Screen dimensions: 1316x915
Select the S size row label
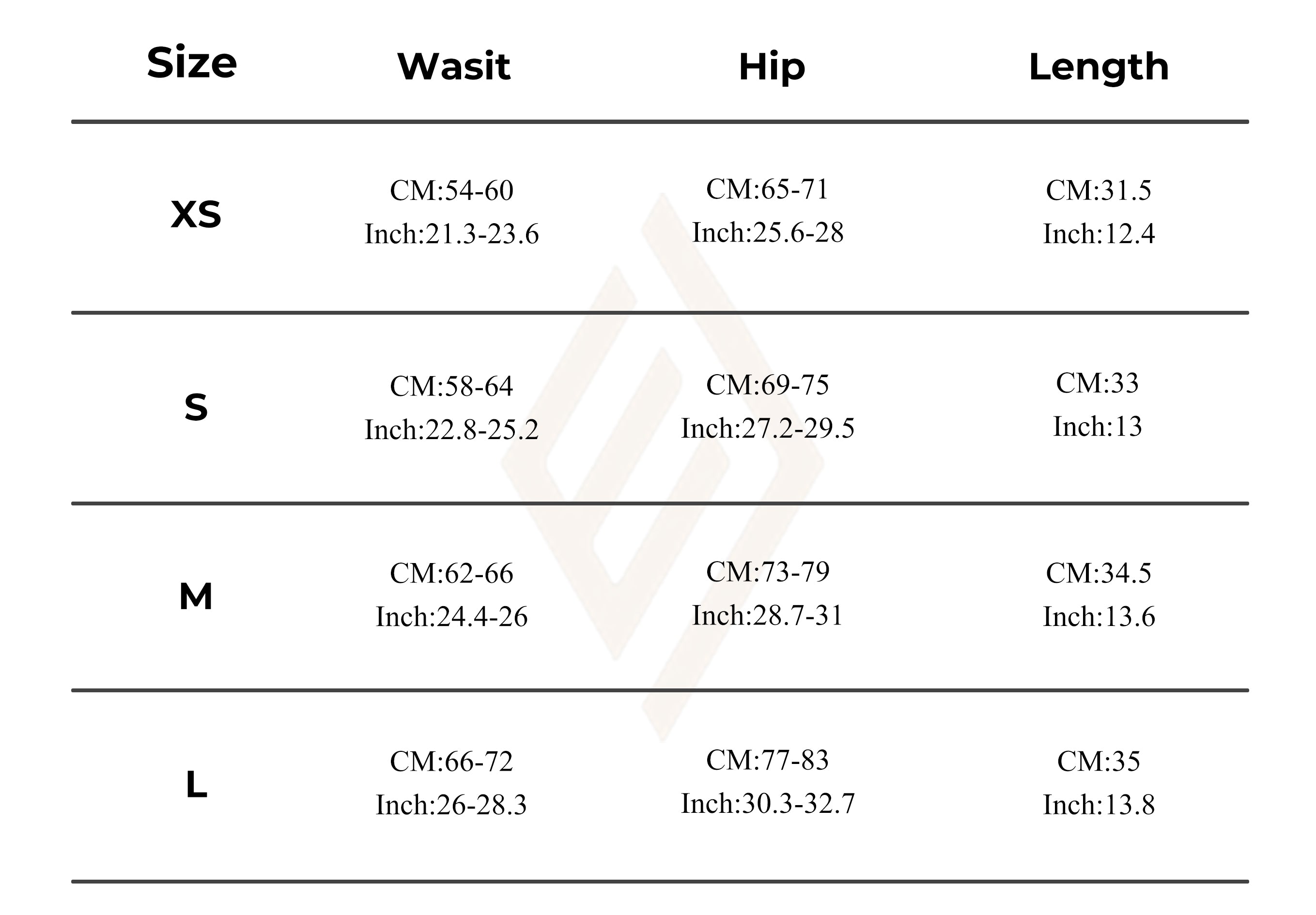coord(196,407)
